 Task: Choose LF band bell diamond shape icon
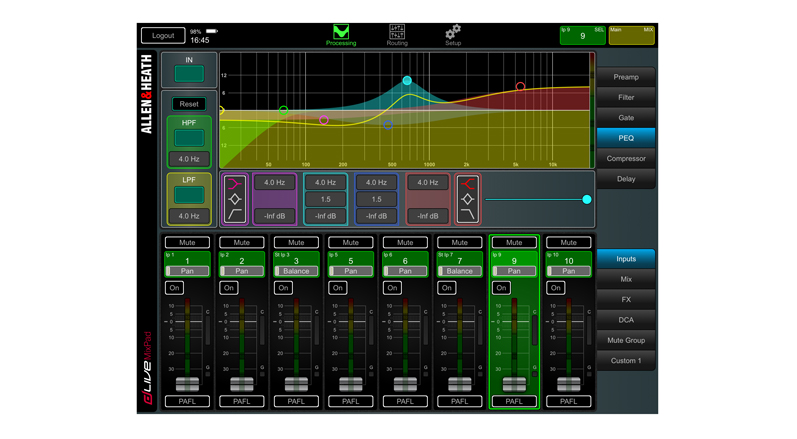[235, 199]
